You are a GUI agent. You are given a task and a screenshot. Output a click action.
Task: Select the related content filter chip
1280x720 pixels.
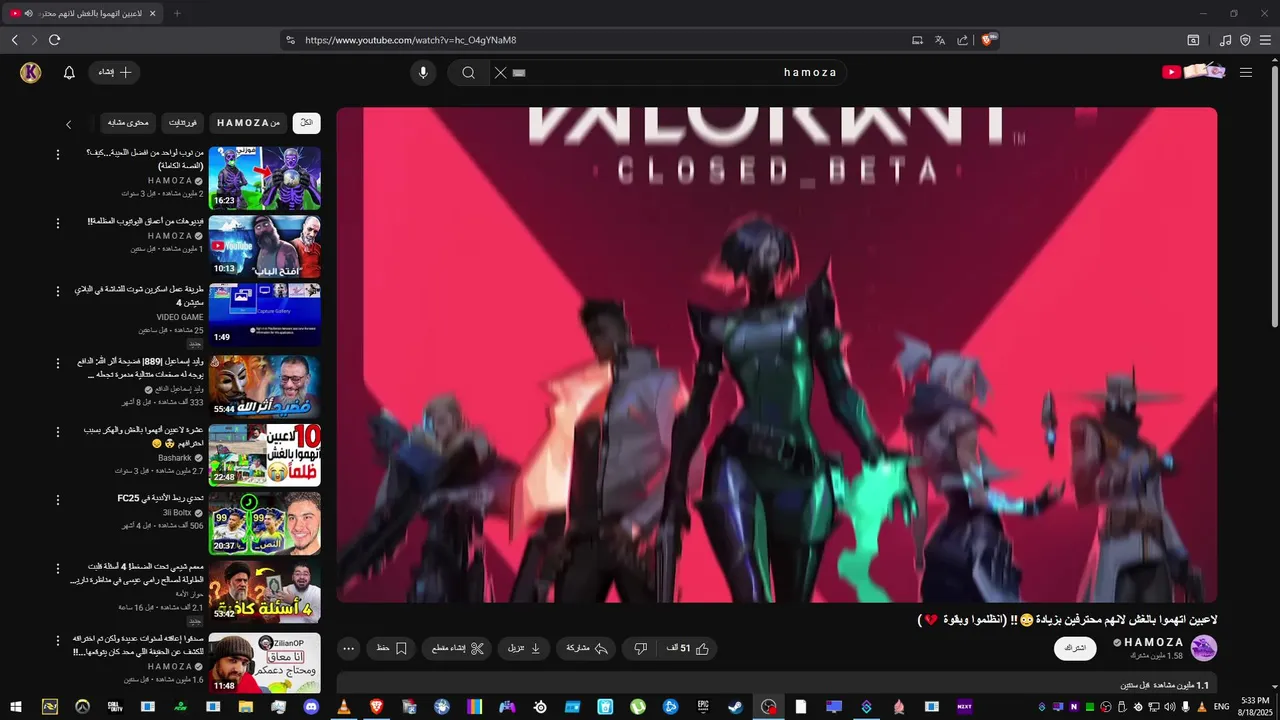point(128,123)
